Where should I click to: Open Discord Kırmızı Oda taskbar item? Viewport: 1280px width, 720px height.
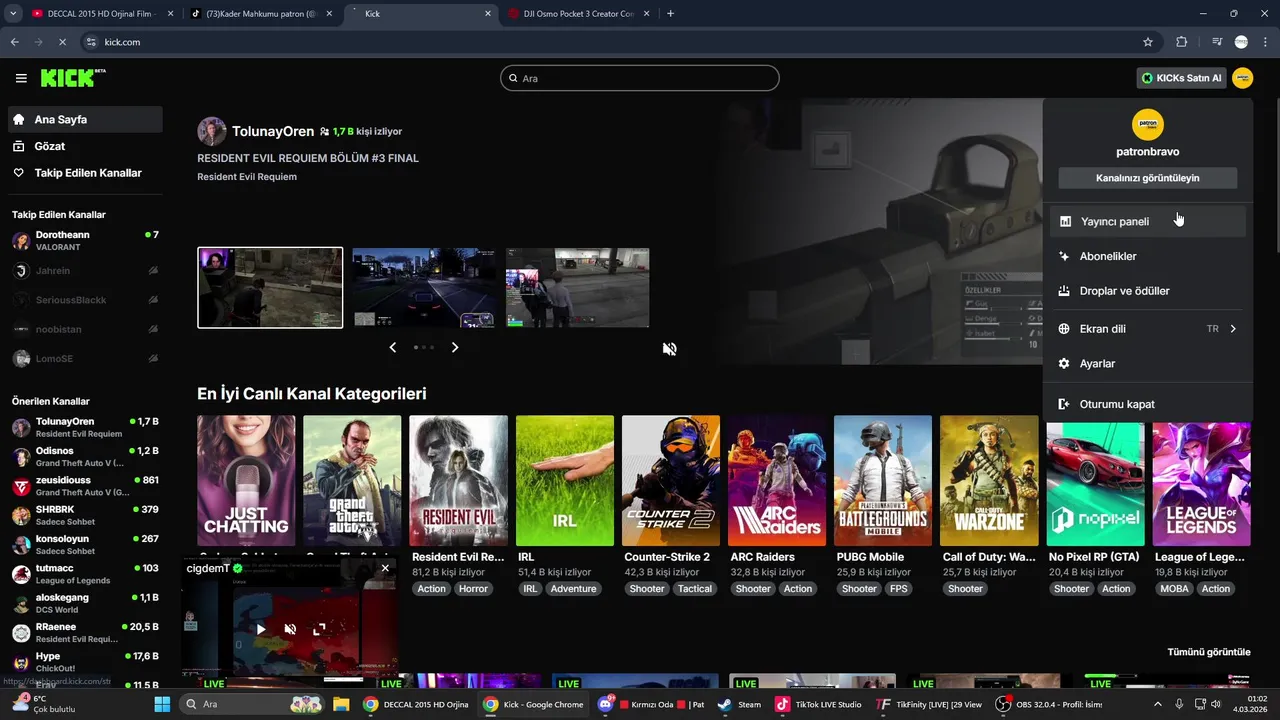[651, 704]
